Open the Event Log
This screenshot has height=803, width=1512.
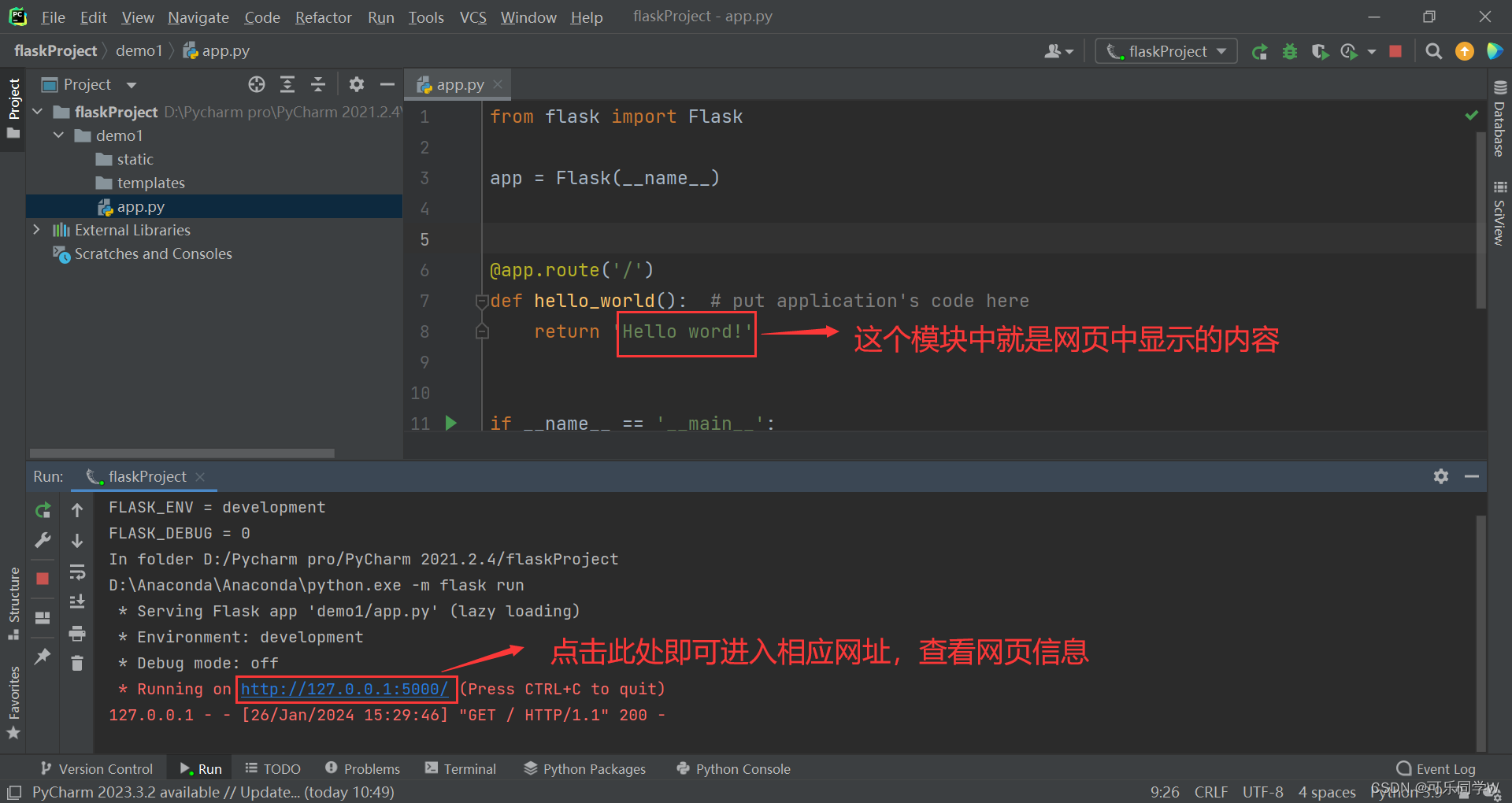coord(1436,768)
